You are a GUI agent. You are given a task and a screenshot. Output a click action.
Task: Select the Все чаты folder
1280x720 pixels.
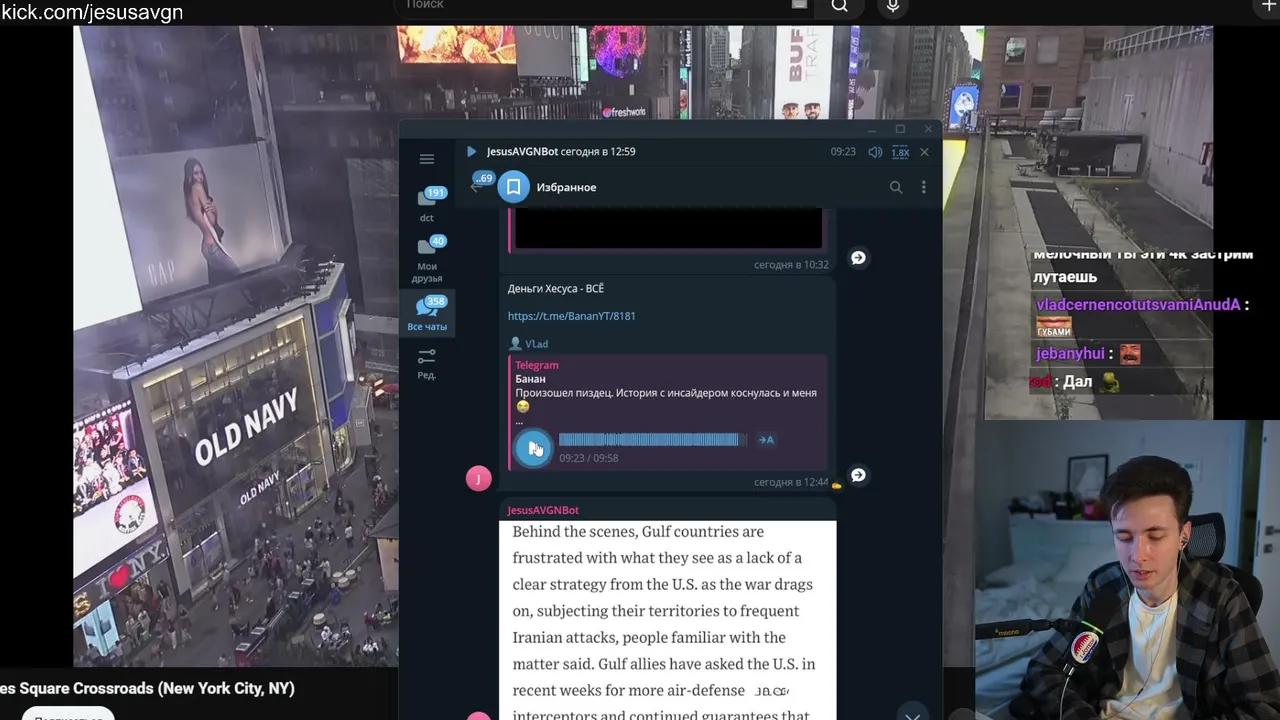pos(427,313)
